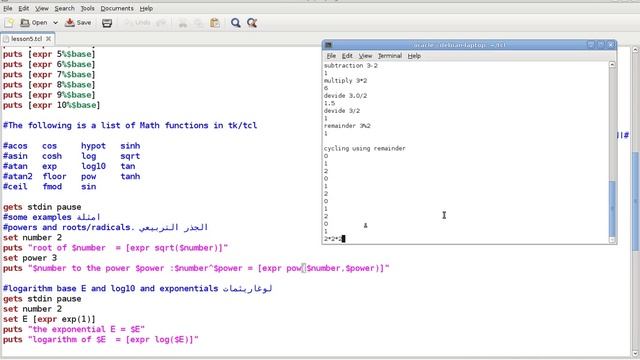Open the Documents menu
The image size is (640, 360).
(117, 8)
